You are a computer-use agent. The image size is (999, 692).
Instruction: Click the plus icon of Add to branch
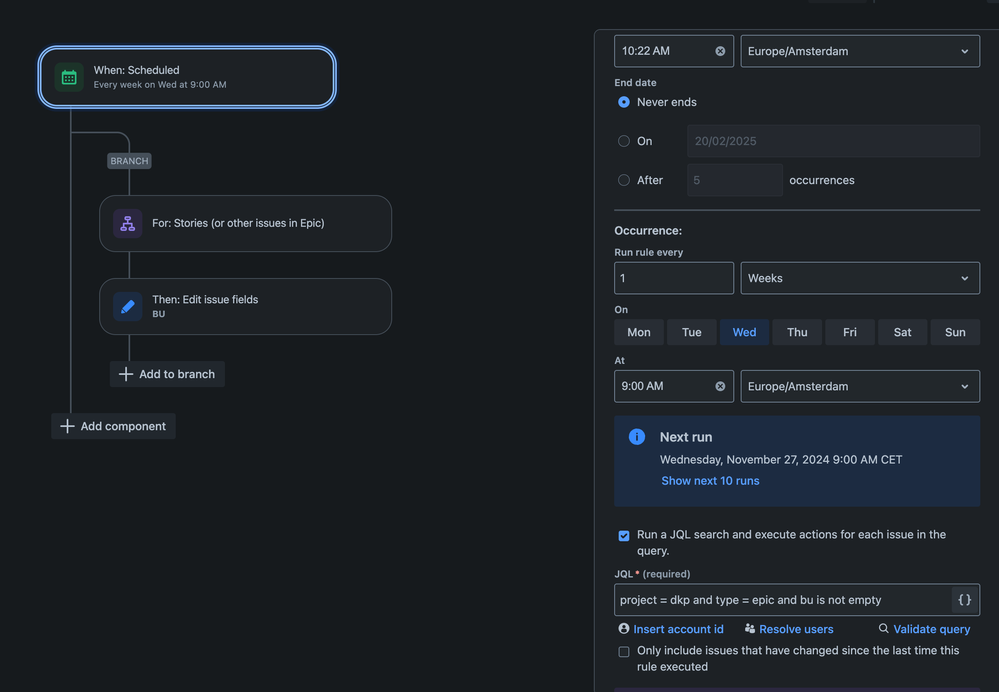(126, 374)
